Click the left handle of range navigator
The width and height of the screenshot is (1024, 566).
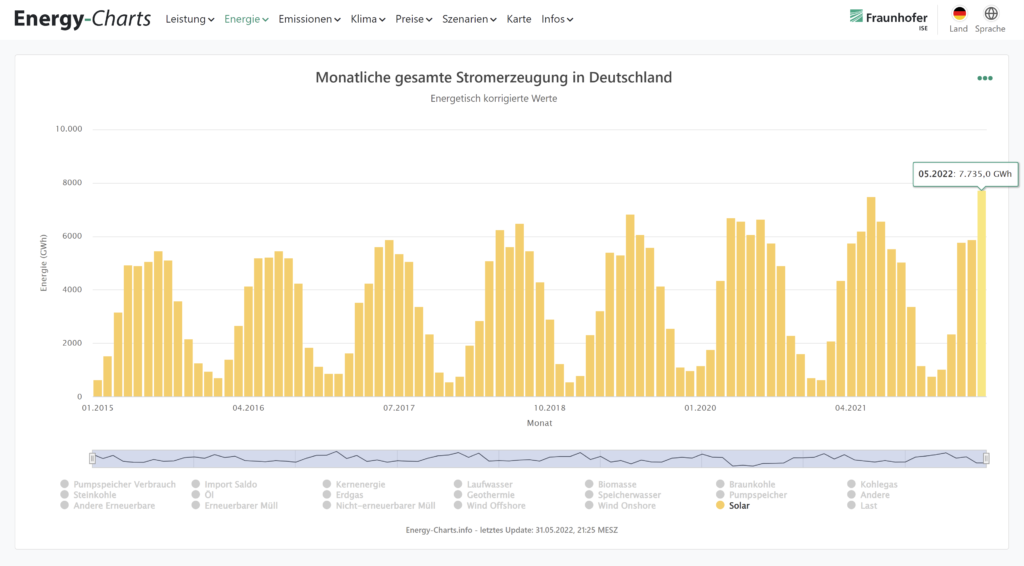point(92,458)
